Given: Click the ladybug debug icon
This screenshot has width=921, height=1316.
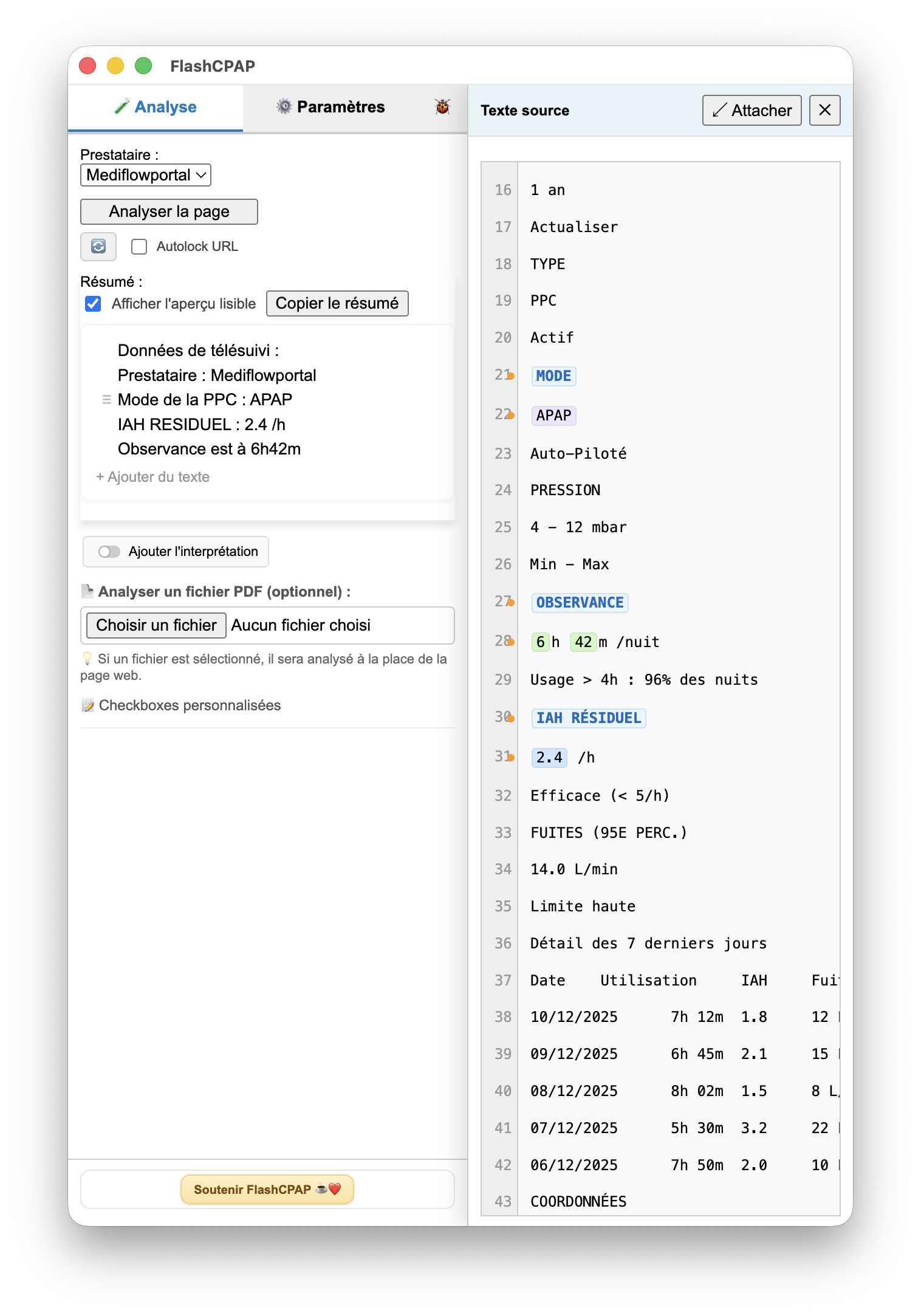Looking at the screenshot, I should [442, 107].
